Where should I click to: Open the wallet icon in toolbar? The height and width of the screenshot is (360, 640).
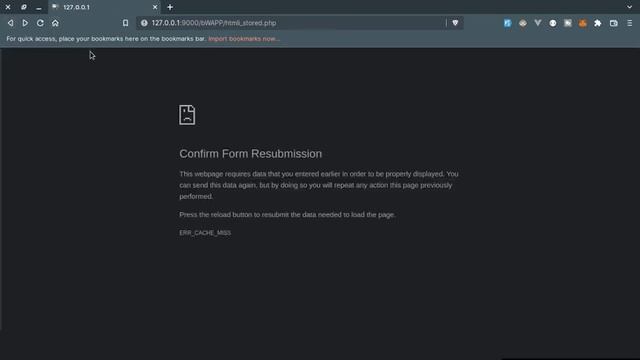613,23
